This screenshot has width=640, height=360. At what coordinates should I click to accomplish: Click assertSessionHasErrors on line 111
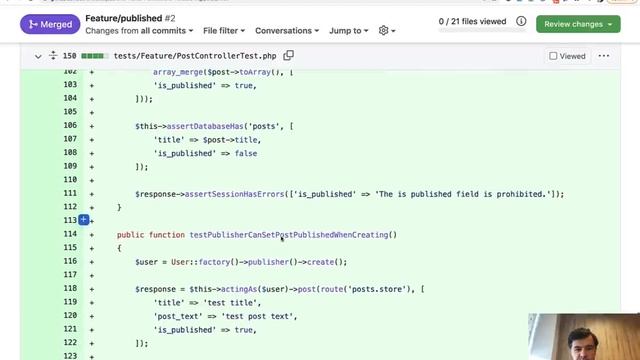click(x=234, y=194)
